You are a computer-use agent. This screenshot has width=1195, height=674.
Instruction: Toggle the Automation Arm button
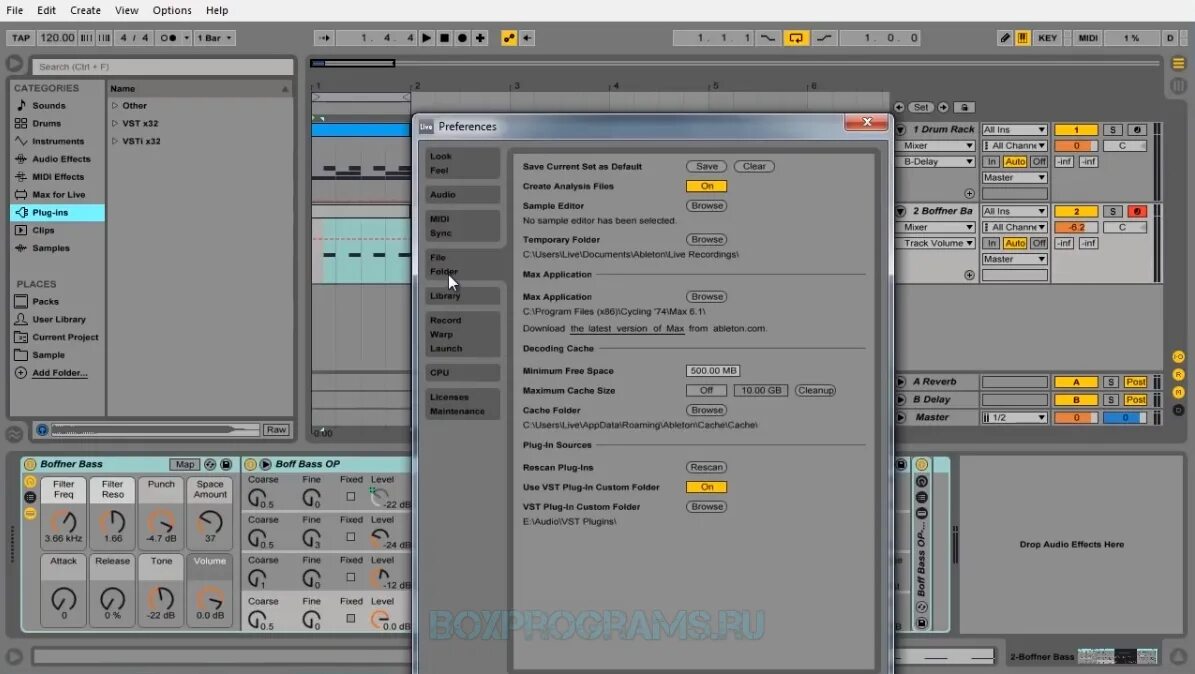(x=508, y=37)
